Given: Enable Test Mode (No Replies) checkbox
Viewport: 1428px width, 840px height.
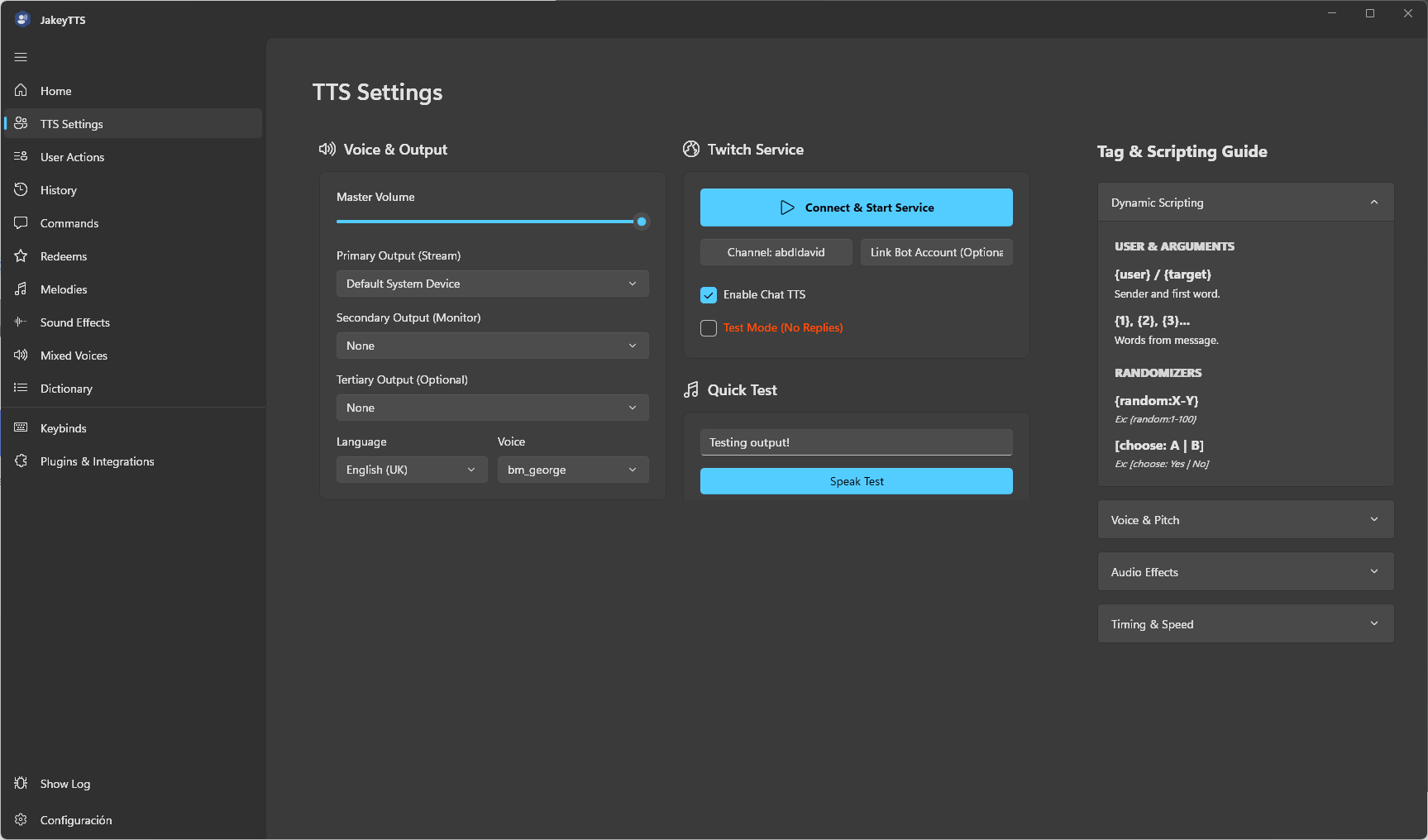Looking at the screenshot, I should pyautogui.click(x=709, y=328).
